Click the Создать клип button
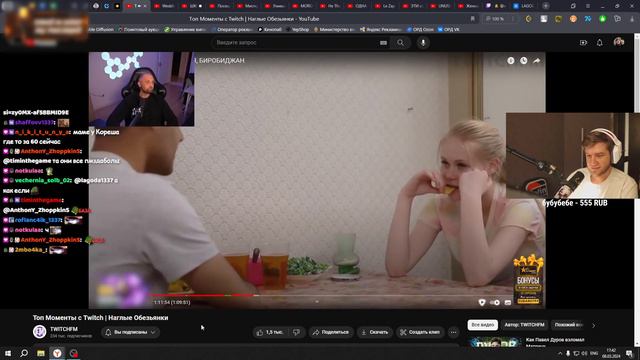 [x=420, y=332]
